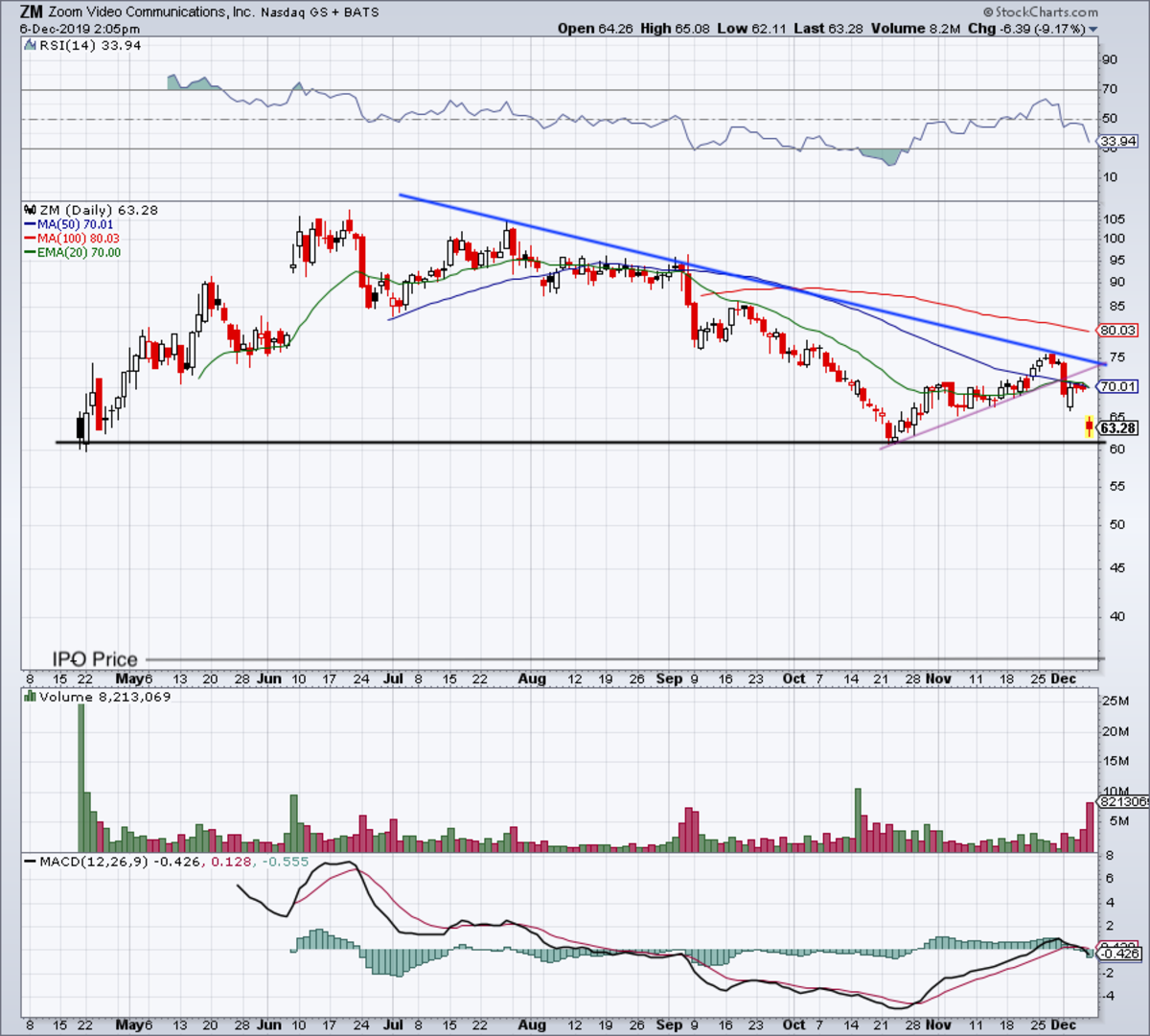Click the IPO Price label

coord(95,659)
